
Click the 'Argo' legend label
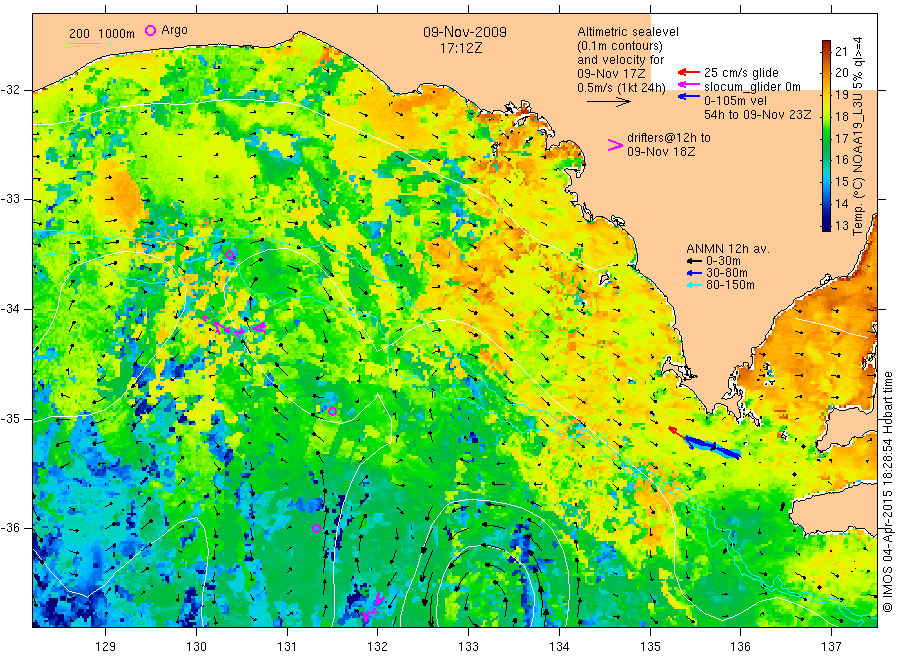coord(174,30)
